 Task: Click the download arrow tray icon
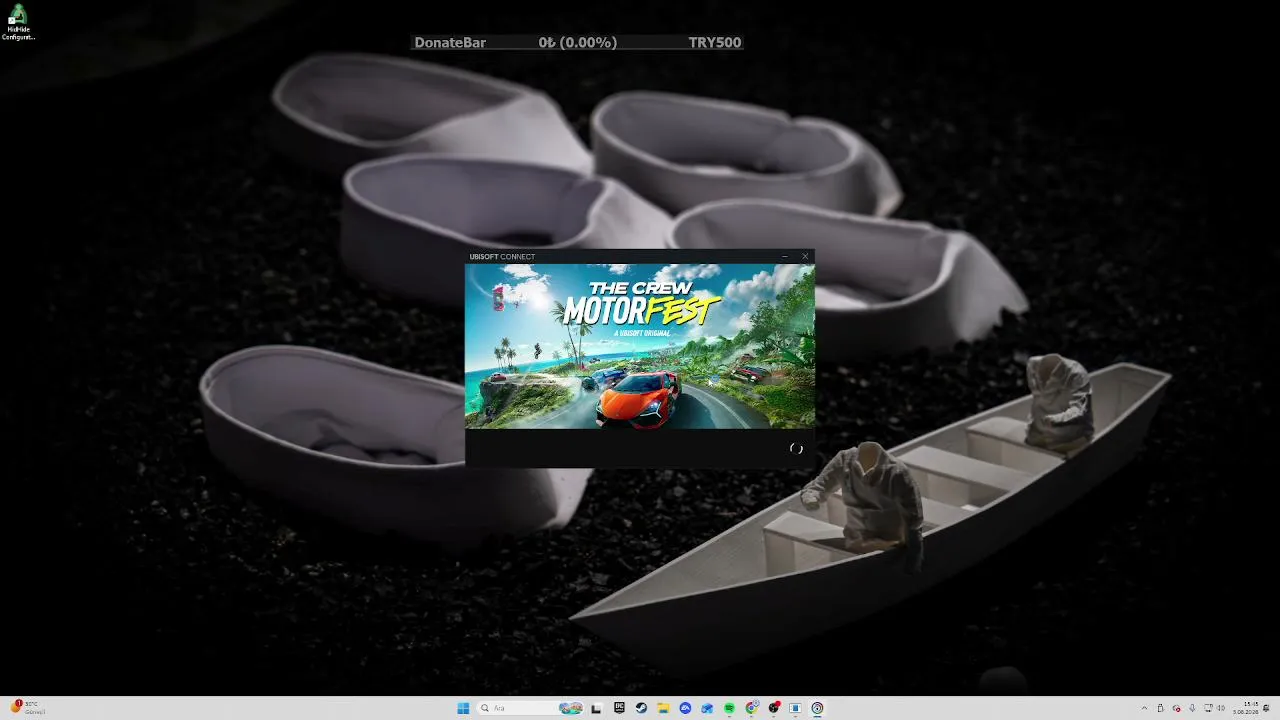1192,708
